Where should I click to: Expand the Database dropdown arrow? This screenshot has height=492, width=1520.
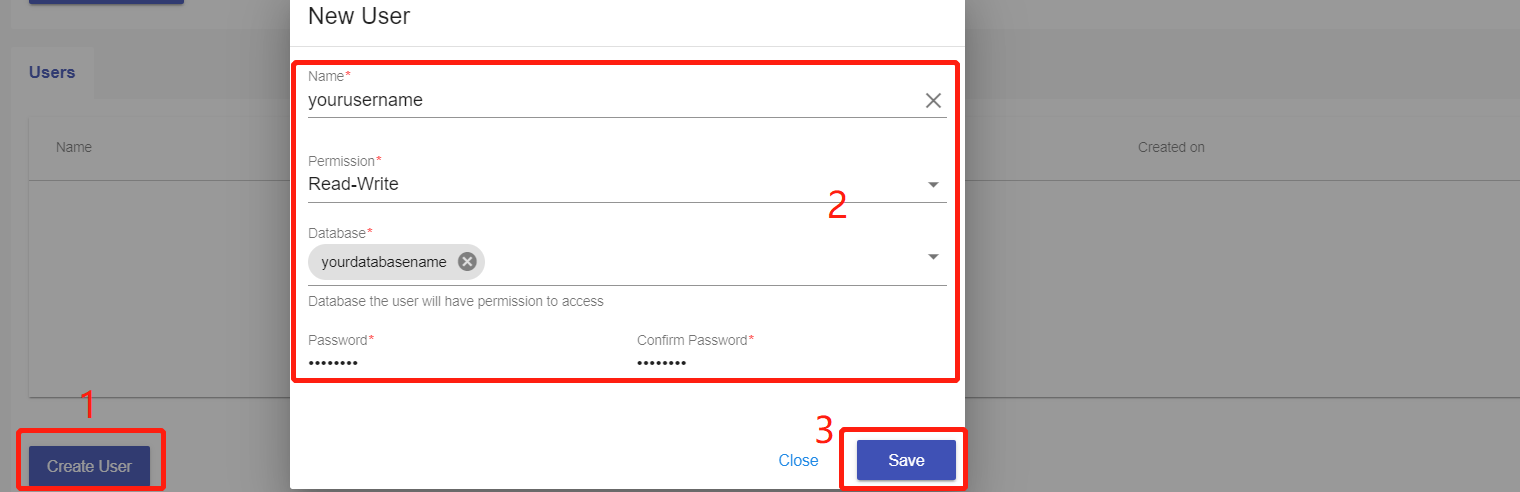(933, 257)
